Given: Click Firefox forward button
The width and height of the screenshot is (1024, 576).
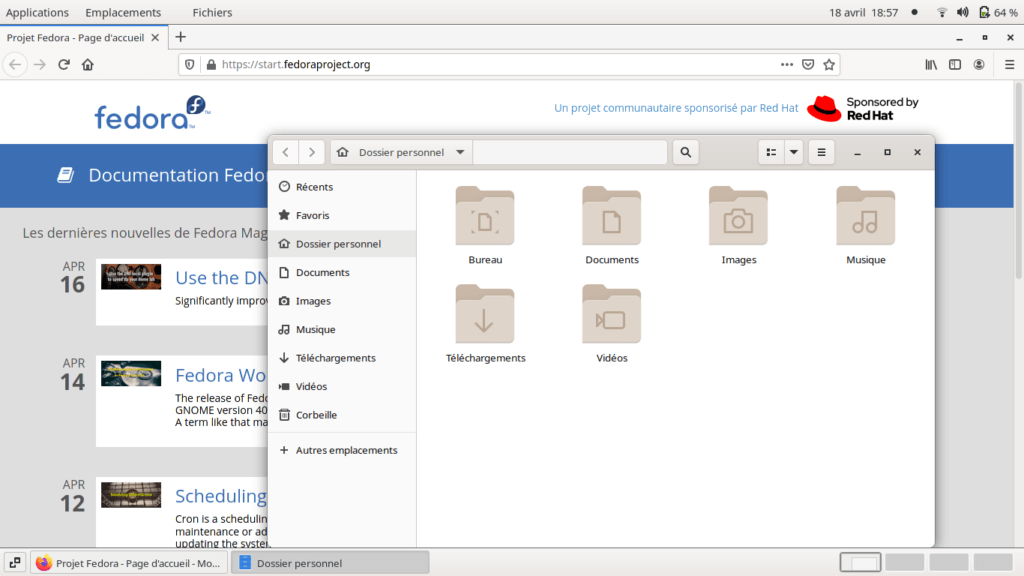Looking at the screenshot, I should tap(40, 65).
